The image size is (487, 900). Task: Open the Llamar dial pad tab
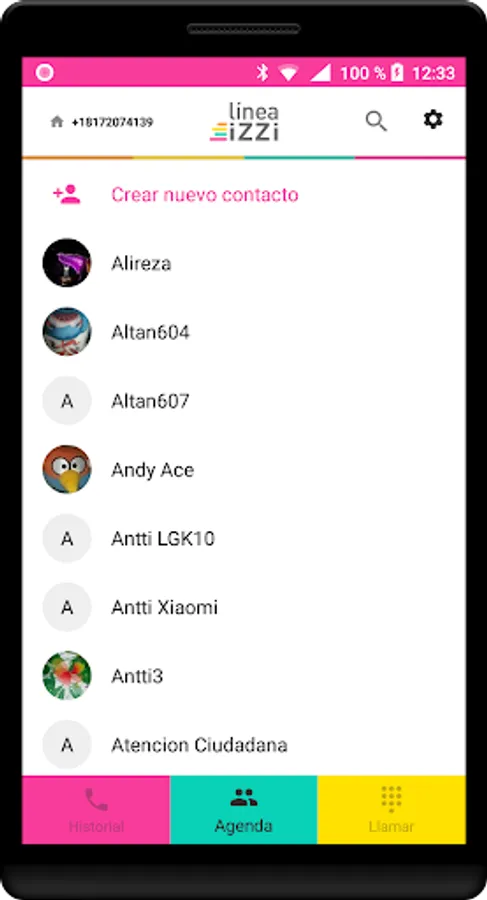click(x=391, y=809)
